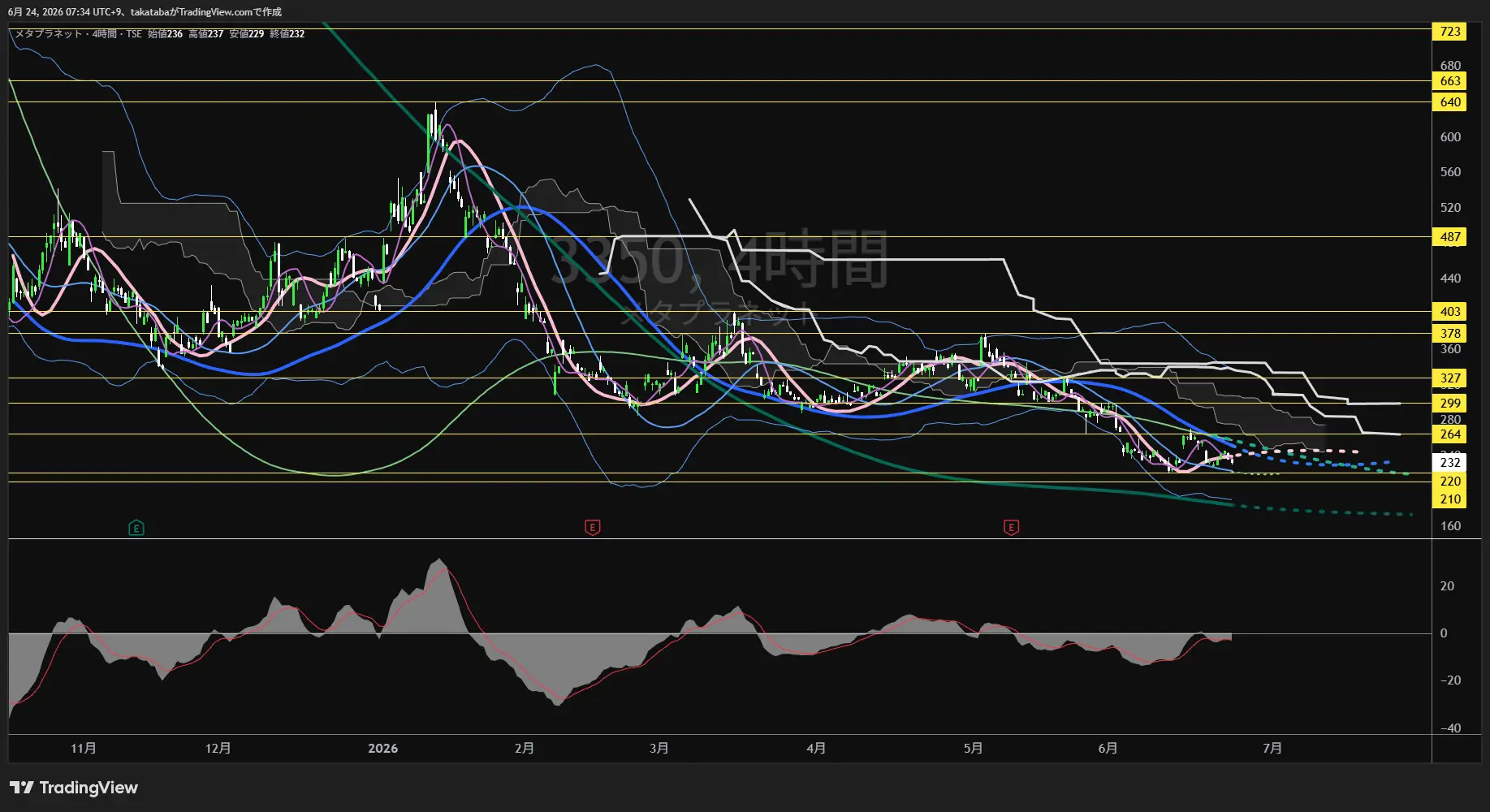Select the 299 price level label
Image resolution: width=1490 pixels, height=812 pixels.
[1450, 404]
